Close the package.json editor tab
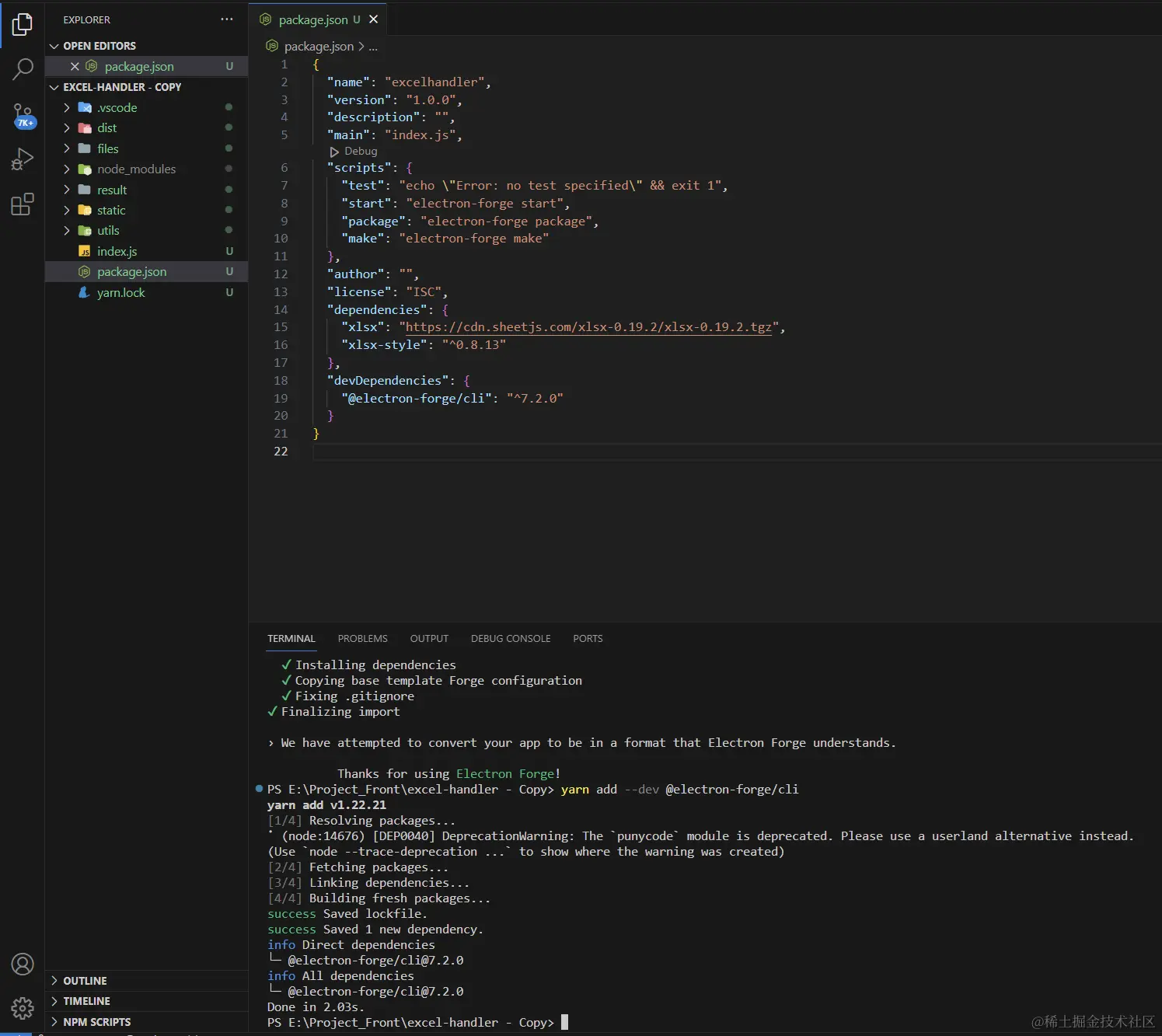Image resolution: width=1162 pixels, height=1036 pixels. coord(374,19)
